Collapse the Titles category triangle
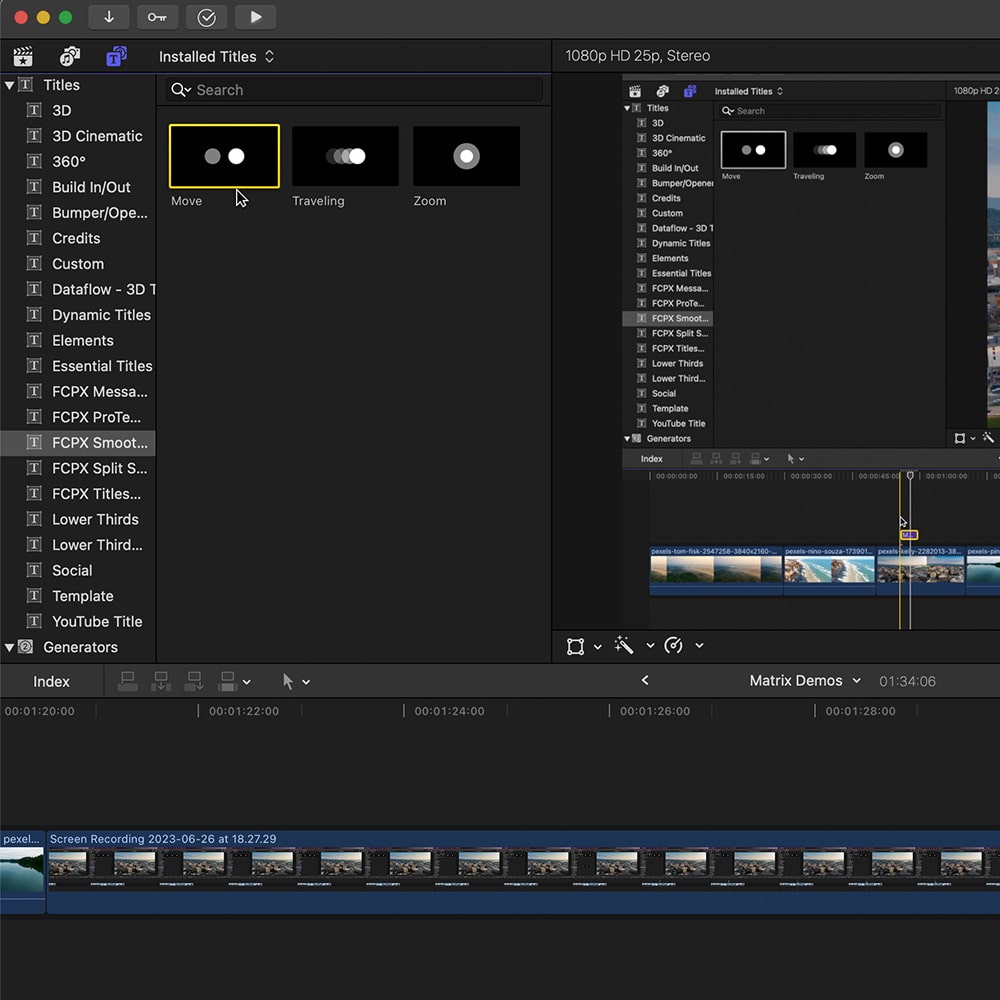 click(9, 85)
